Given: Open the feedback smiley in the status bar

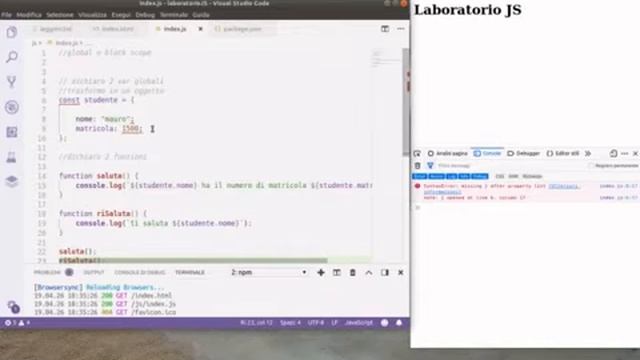Looking at the screenshot, I should coord(384,322).
